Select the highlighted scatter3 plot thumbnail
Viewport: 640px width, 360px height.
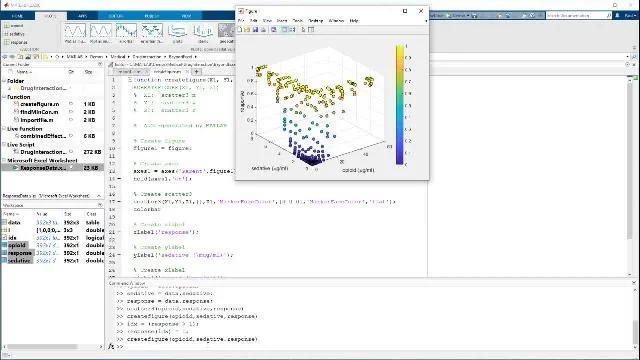(227, 31)
